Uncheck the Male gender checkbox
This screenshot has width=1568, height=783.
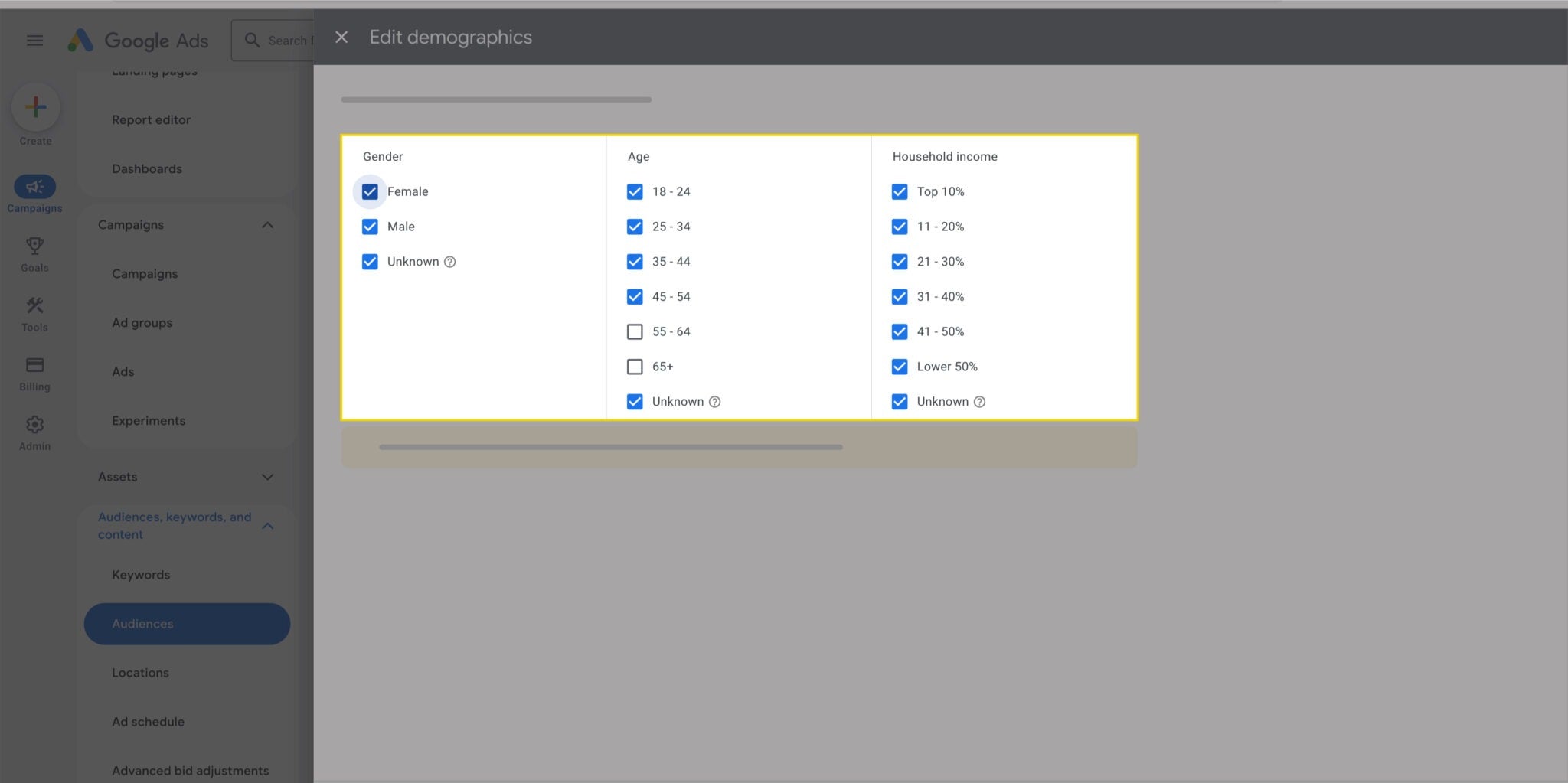click(x=370, y=227)
